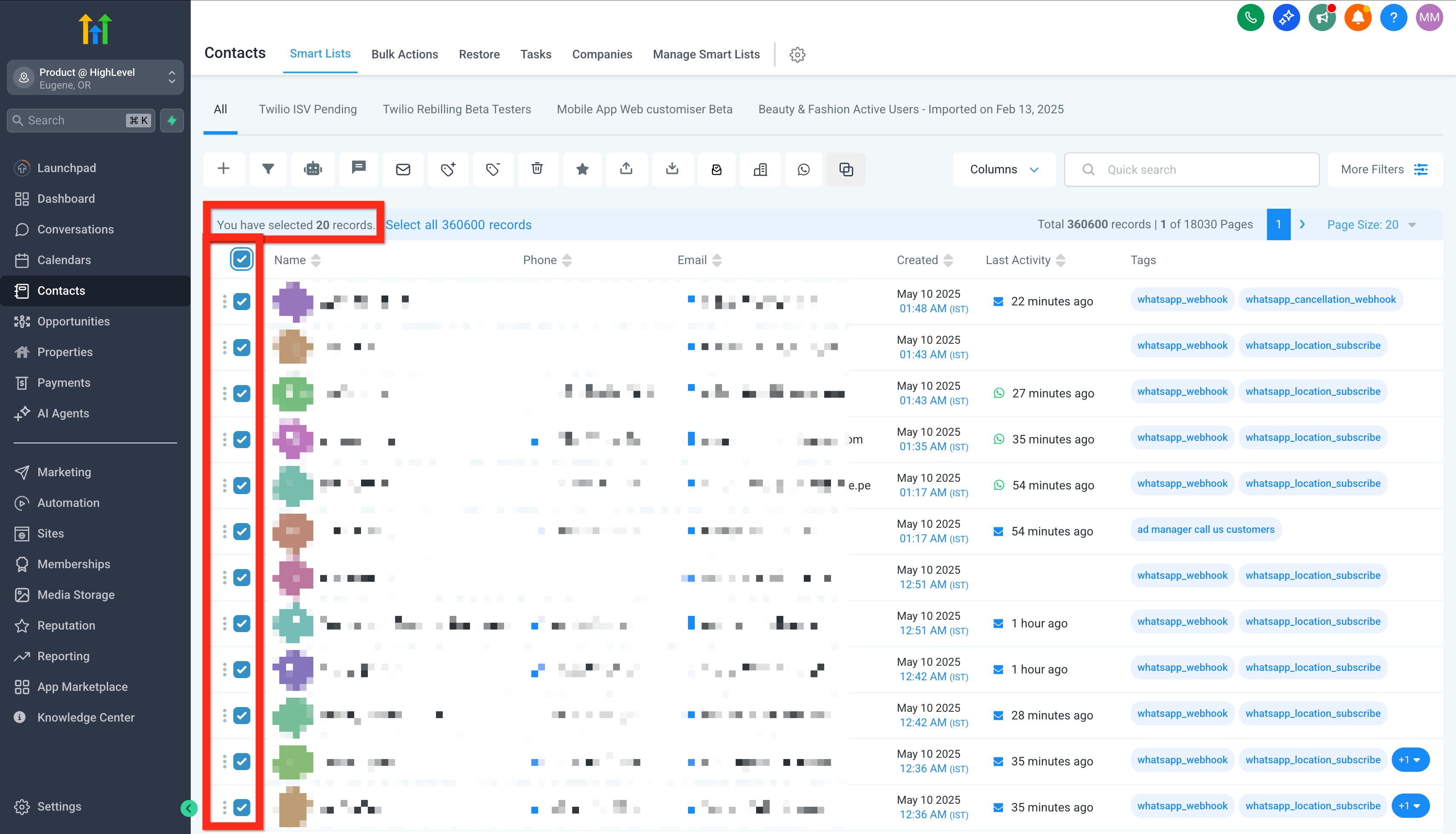Click Select all 360600 records link
The image size is (1456, 834).
459,224
